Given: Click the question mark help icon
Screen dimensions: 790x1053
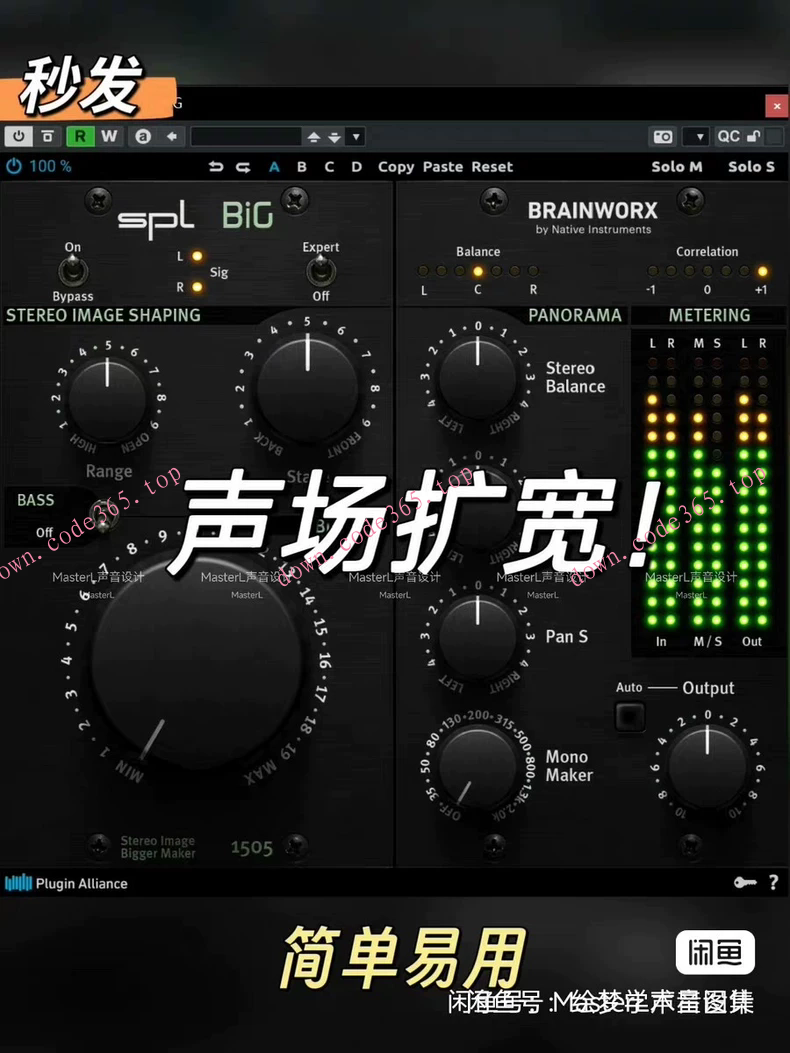Looking at the screenshot, I should point(774,882).
